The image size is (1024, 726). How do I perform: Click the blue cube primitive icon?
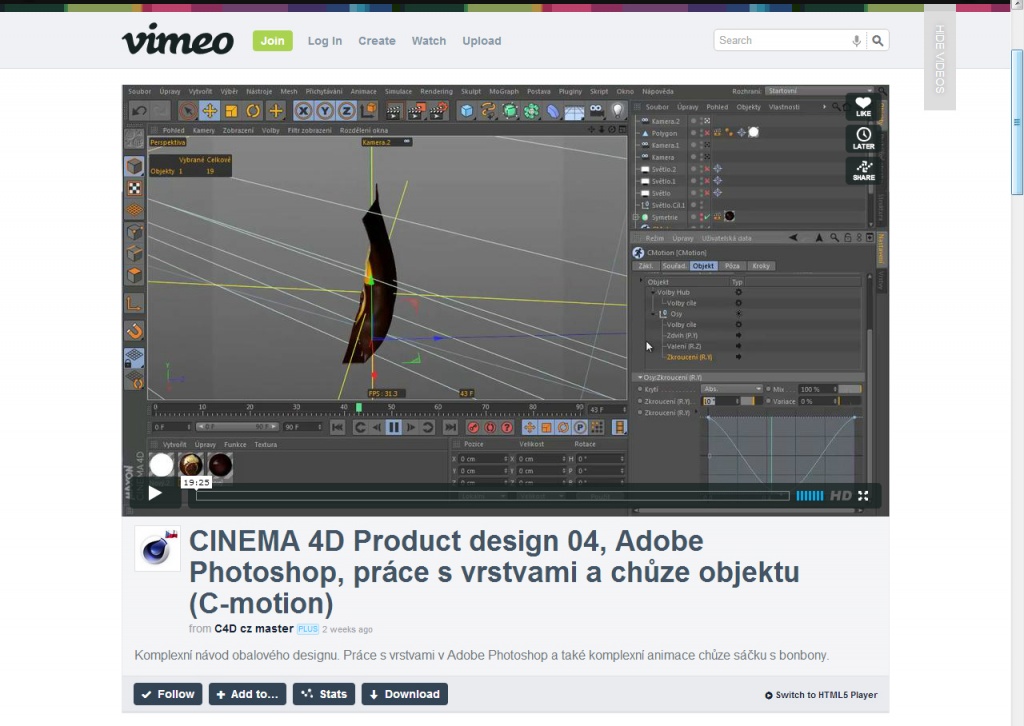coord(466,111)
